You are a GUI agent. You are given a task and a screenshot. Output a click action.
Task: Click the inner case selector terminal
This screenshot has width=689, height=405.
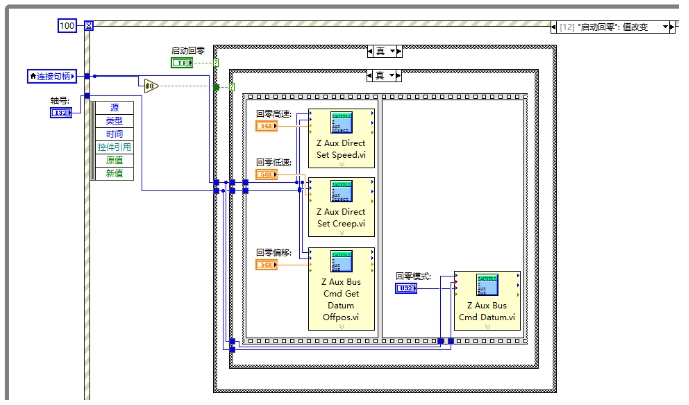pyautogui.click(x=232, y=87)
